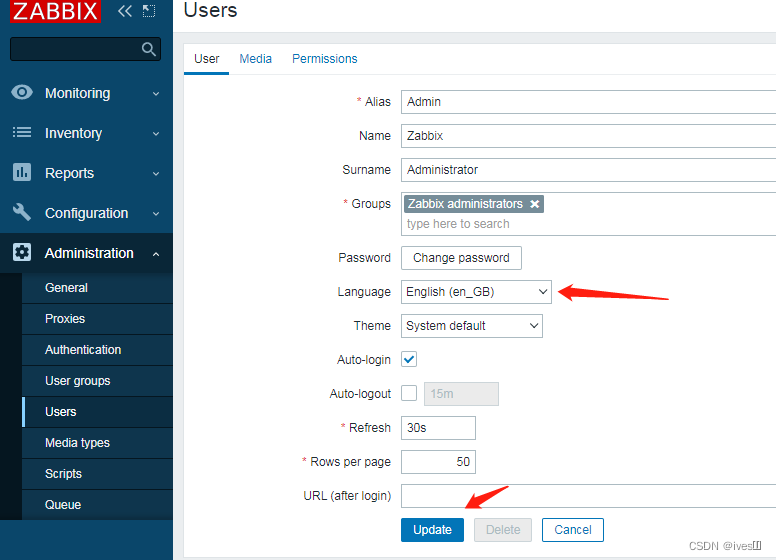Image resolution: width=776 pixels, height=560 pixels.
Task: Enable the Auto-logout checkbox
Action: pos(409,393)
